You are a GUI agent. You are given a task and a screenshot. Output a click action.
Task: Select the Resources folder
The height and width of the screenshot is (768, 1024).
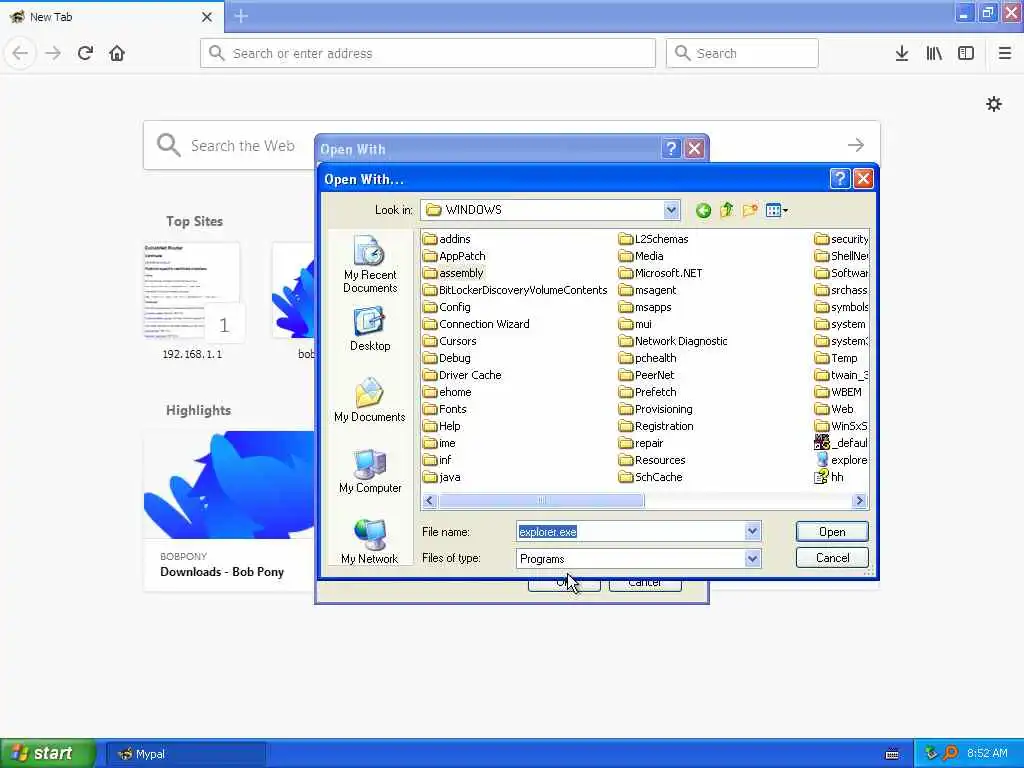(652, 460)
